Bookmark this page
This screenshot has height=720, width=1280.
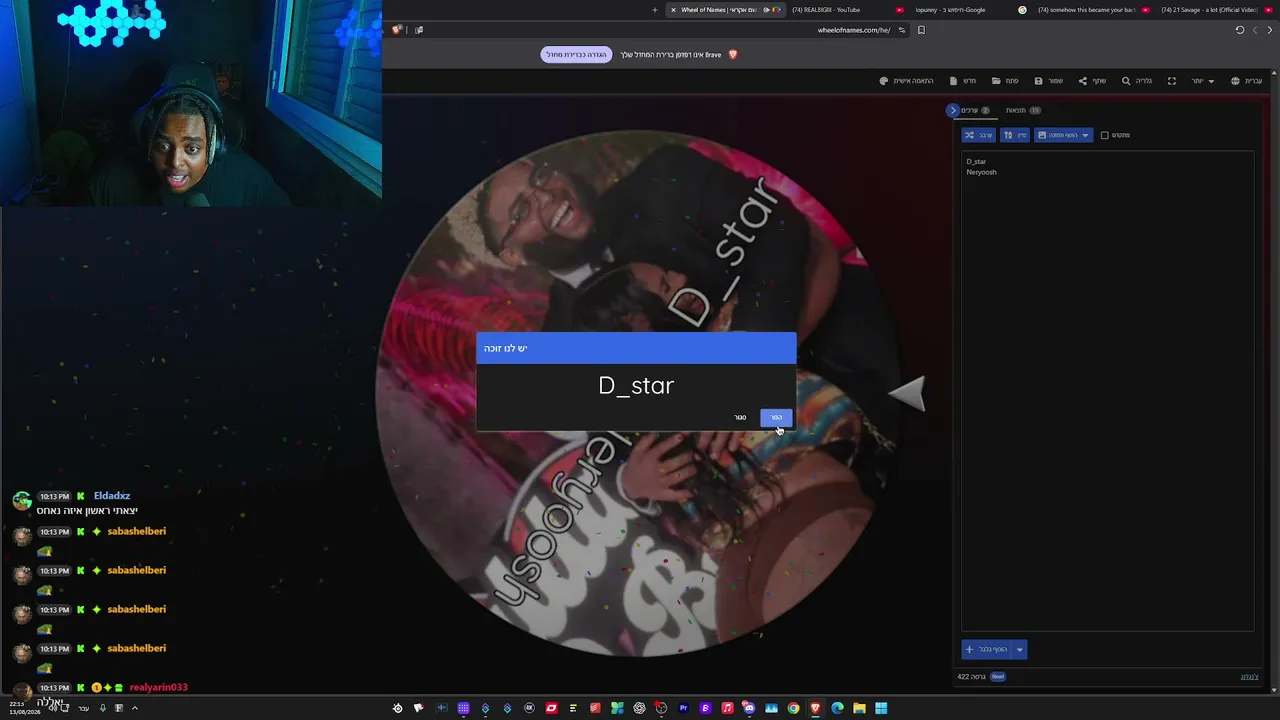tap(921, 30)
